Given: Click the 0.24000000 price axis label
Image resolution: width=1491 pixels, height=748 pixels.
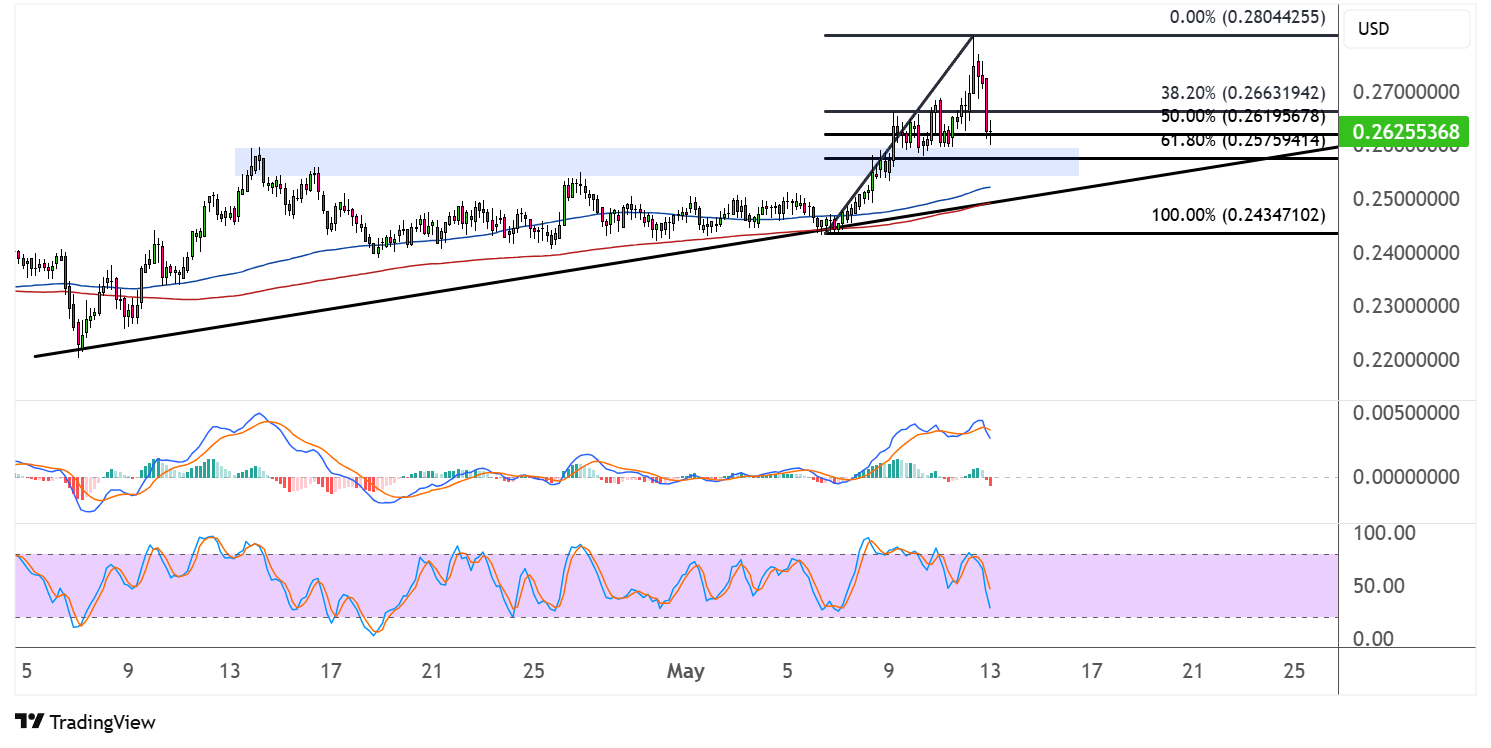Looking at the screenshot, I should 1407,253.
